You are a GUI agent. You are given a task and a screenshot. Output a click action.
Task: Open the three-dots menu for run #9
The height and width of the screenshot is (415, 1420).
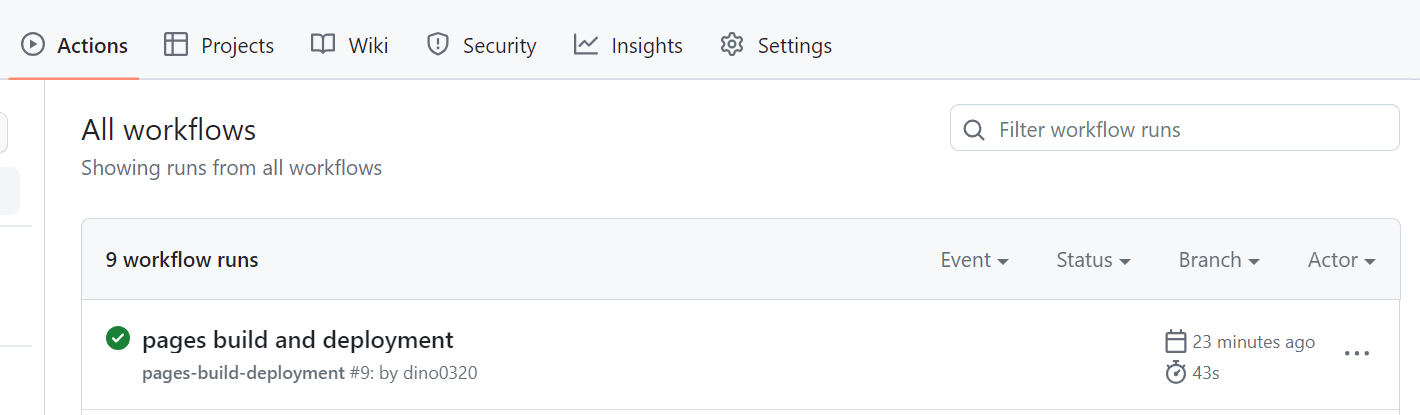pyautogui.click(x=1357, y=354)
